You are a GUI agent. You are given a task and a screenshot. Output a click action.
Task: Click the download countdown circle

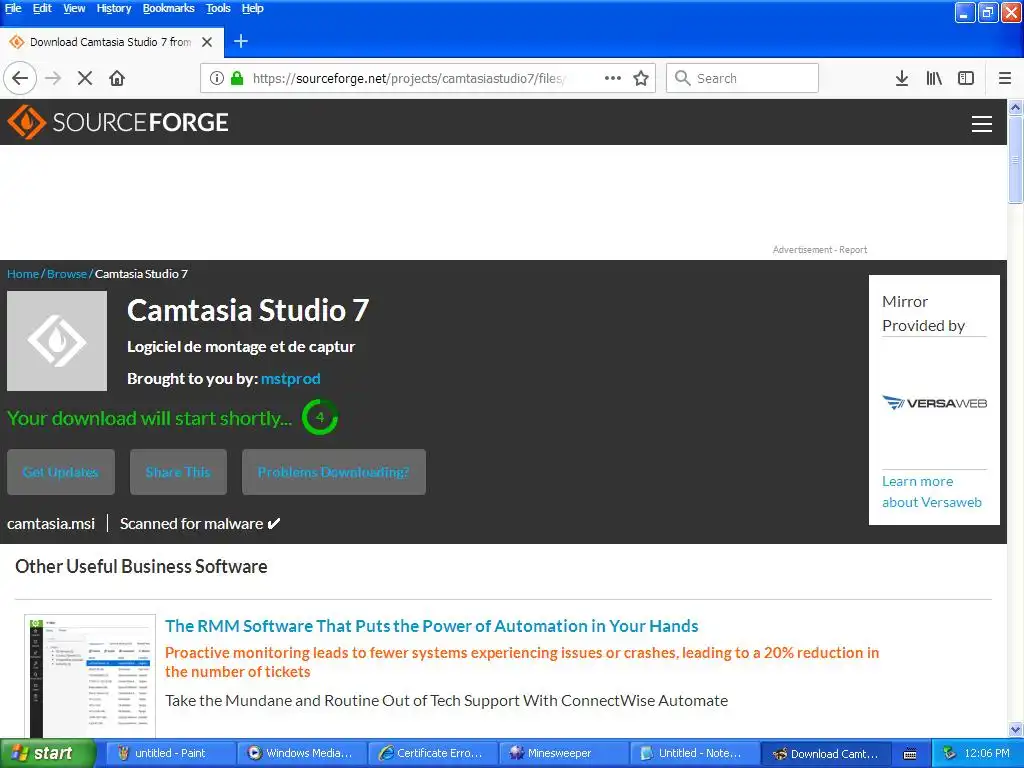click(x=319, y=417)
